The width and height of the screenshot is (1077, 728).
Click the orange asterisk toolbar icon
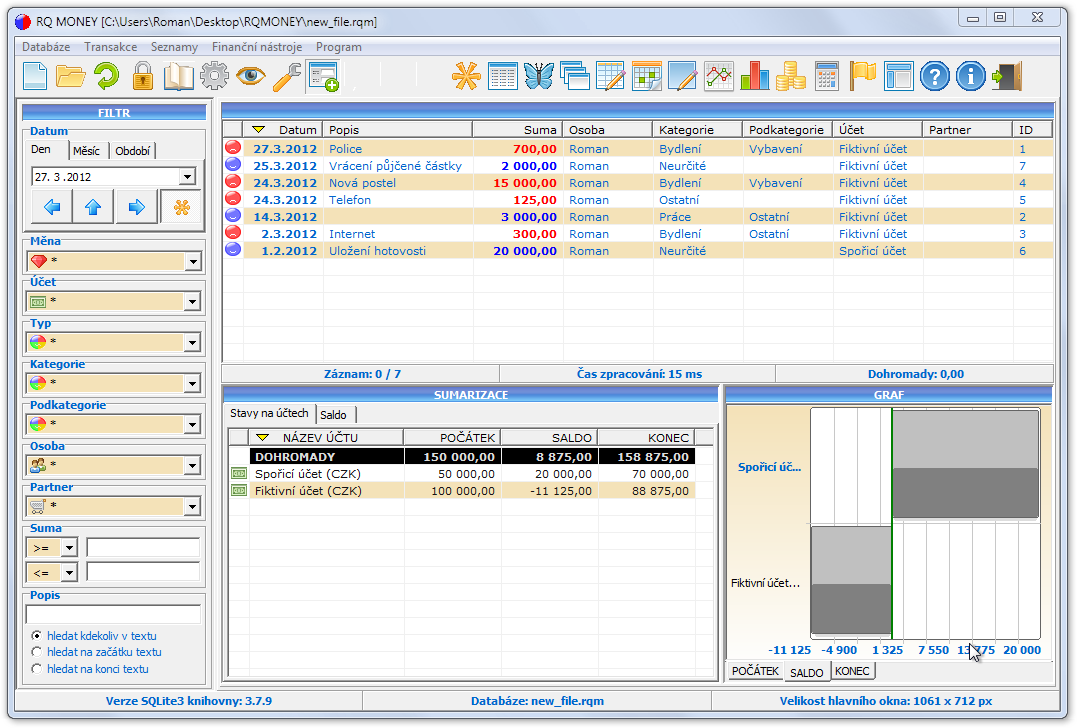tap(466, 76)
